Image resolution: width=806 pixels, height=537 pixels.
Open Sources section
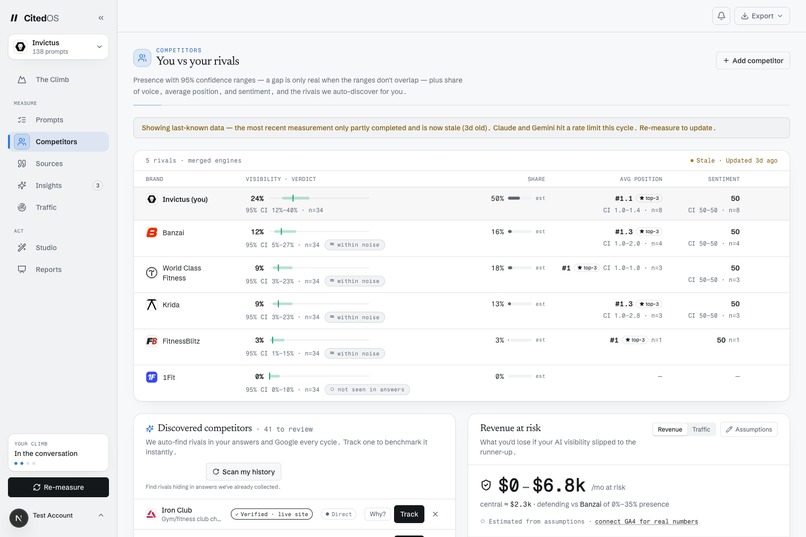coord(58,163)
